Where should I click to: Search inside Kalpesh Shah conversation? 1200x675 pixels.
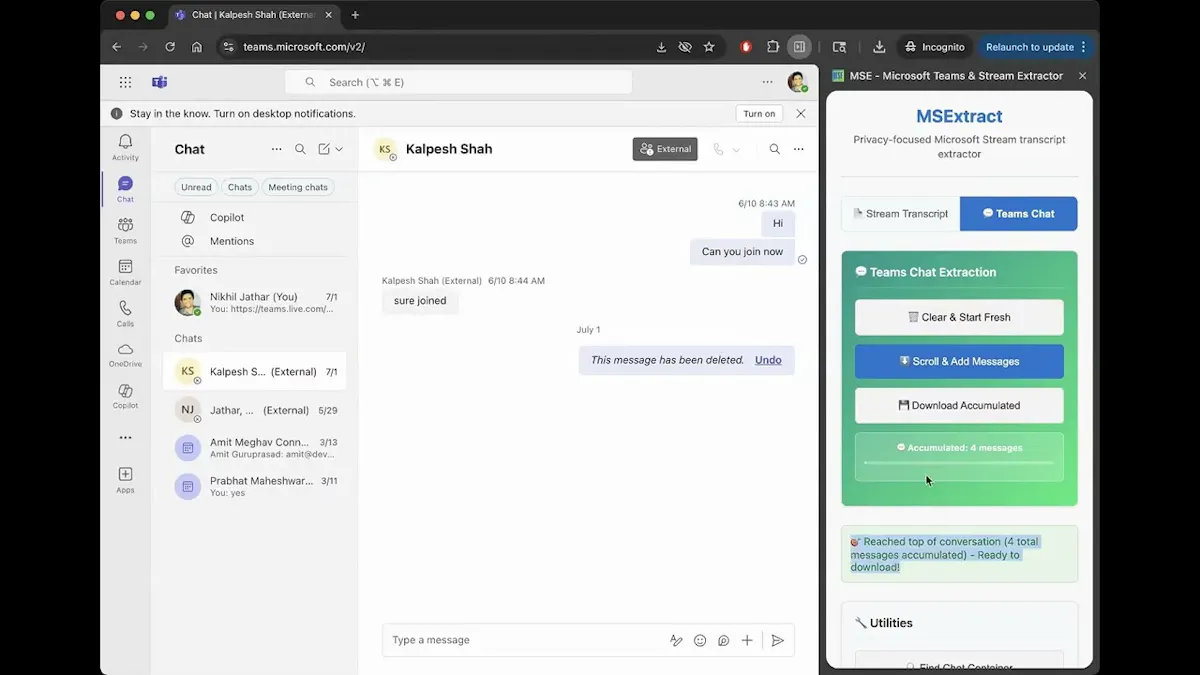(774, 149)
